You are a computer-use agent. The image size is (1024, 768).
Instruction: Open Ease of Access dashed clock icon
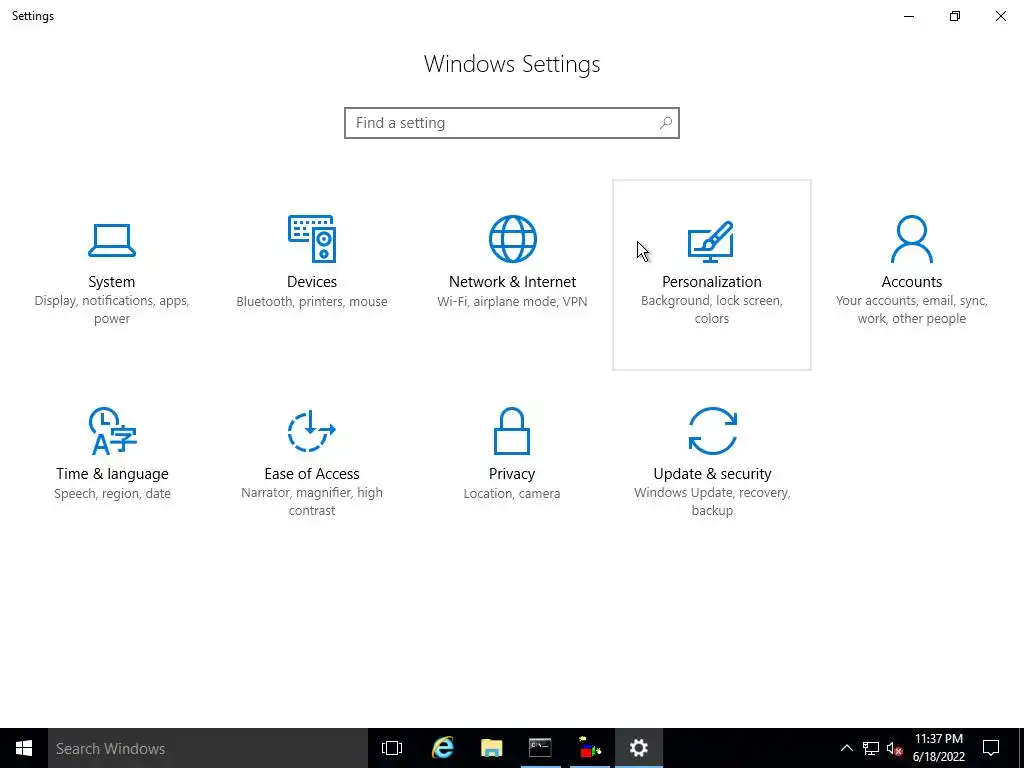coord(312,430)
